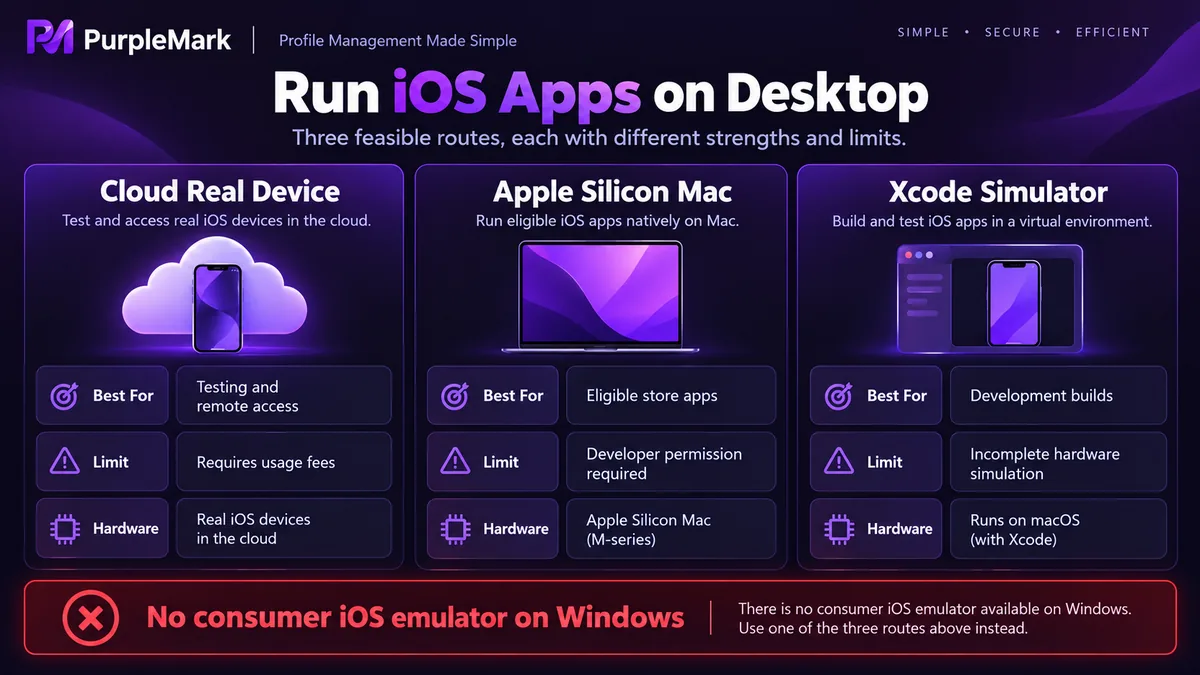Screen dimensions: 1200x675
Task: Click 'Requires usage fees' cell
Action: pyautogui.click(x=284, y=462)
